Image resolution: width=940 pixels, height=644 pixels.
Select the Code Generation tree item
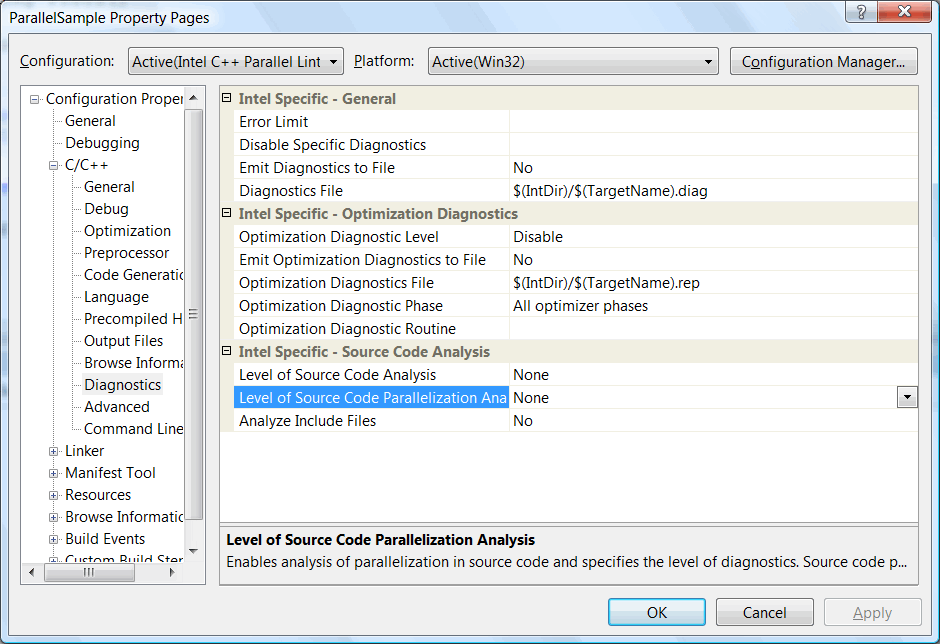[133, 275]
